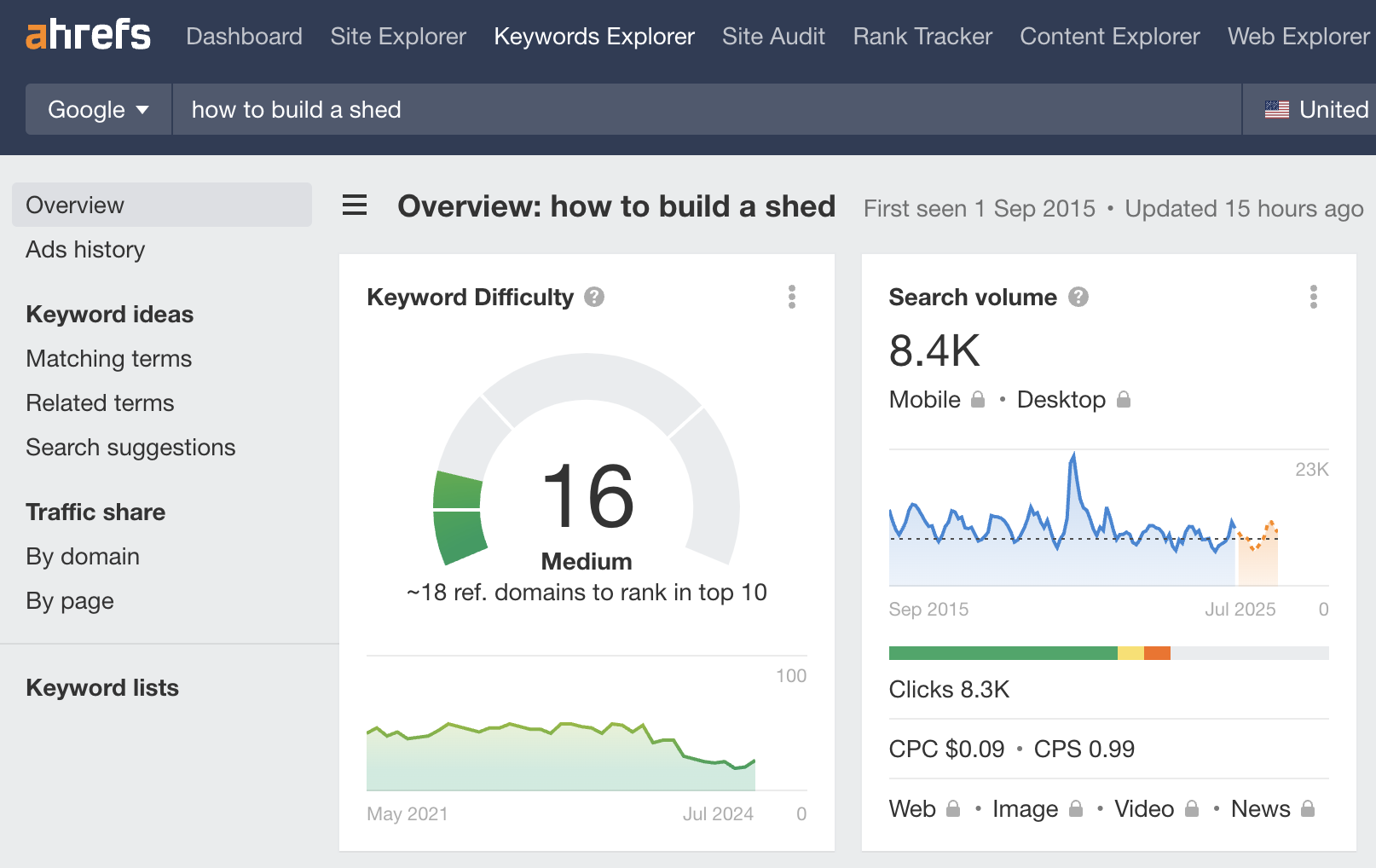Select the Web search volume filter
This screenshot has width=1376, height=868.
(x=912, y=809)
